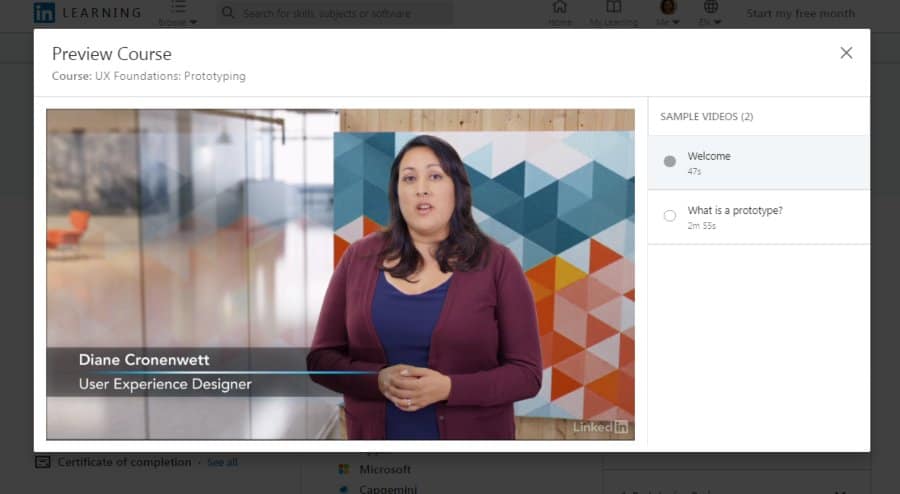
Task: Click the search magnifier icon
Action: coord(228,13)
